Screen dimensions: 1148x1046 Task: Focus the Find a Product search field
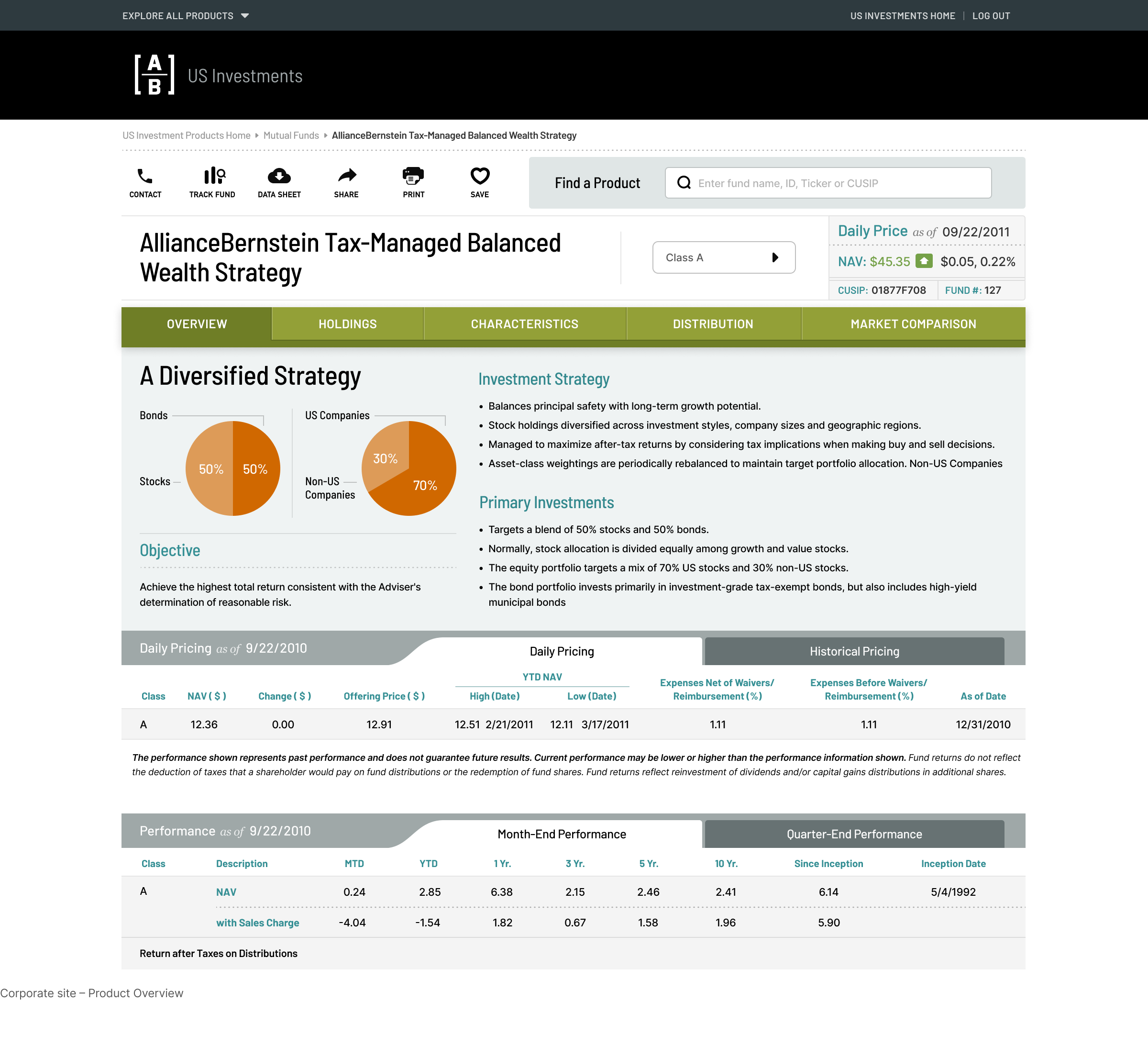point(828,183)
